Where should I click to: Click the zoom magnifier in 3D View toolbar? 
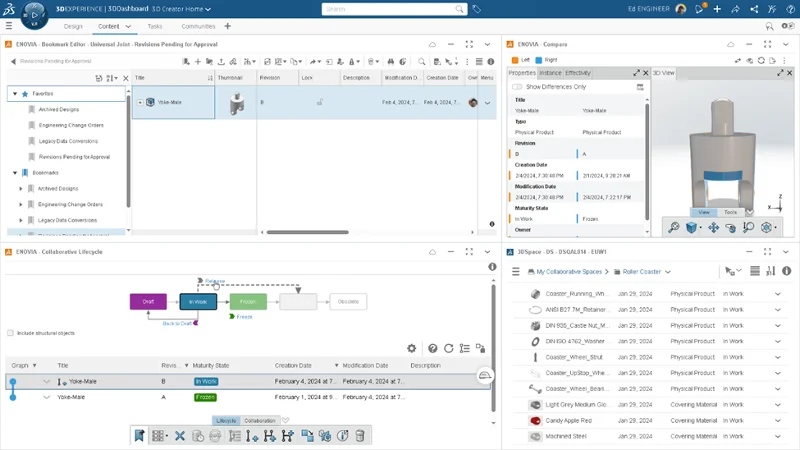coord(674,228)
